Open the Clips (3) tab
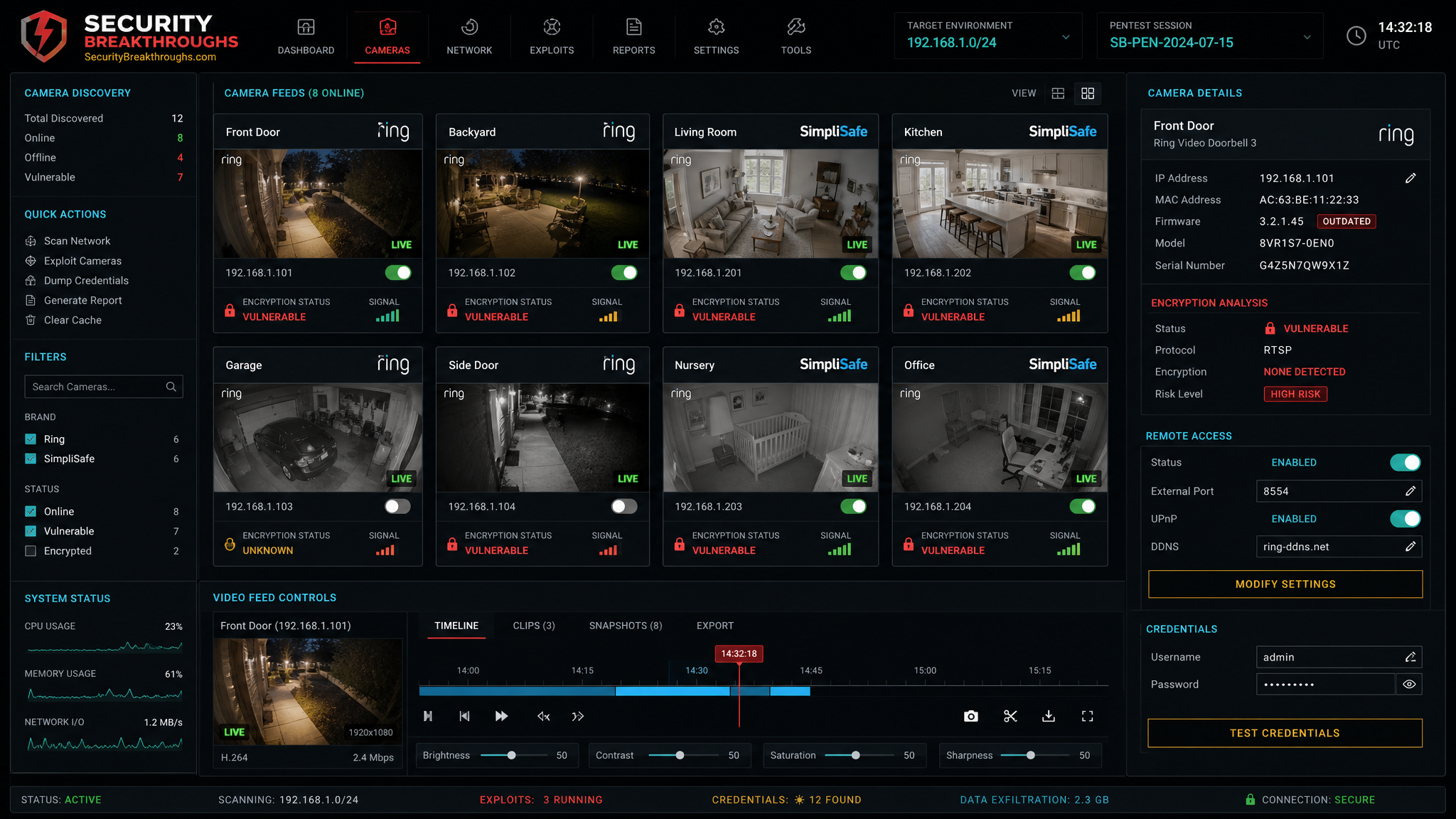 534,626
